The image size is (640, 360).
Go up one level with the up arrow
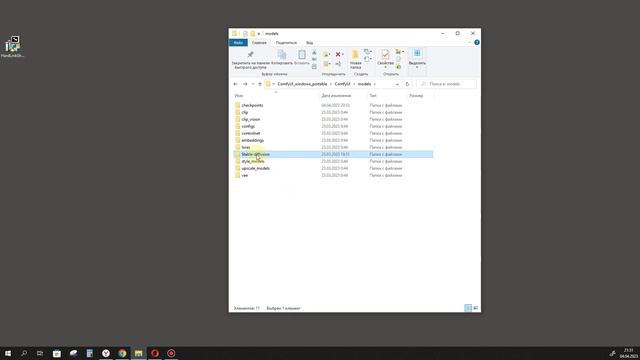pos(260,84)
